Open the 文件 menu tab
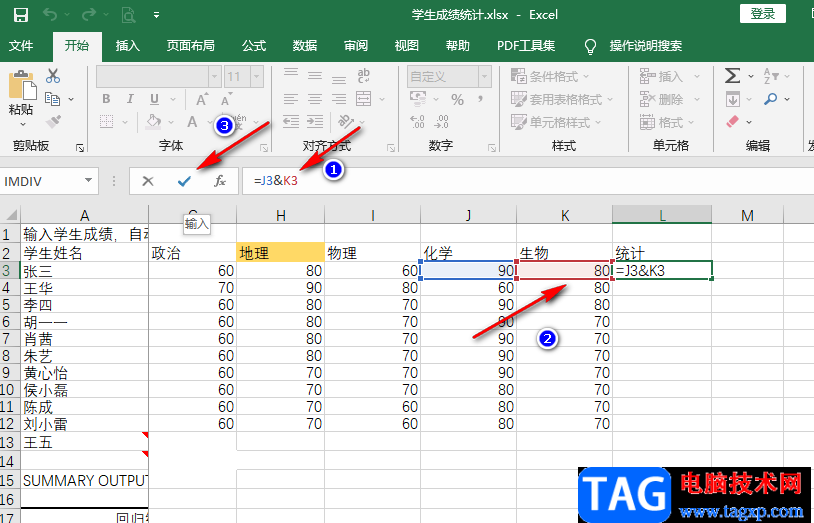 click(x=21, y=46)
